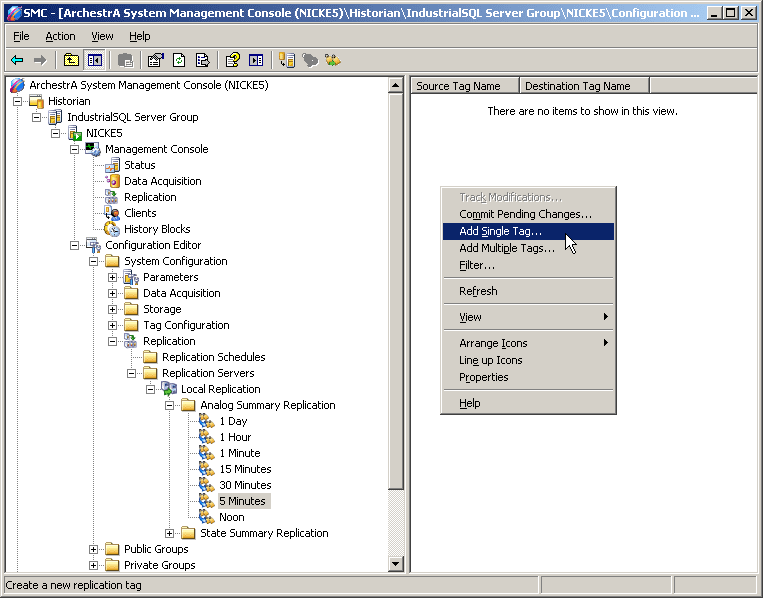Screen dimensions: 763x598
Task: Click the Replication Schedules folder icon
Action: [150, 358]
